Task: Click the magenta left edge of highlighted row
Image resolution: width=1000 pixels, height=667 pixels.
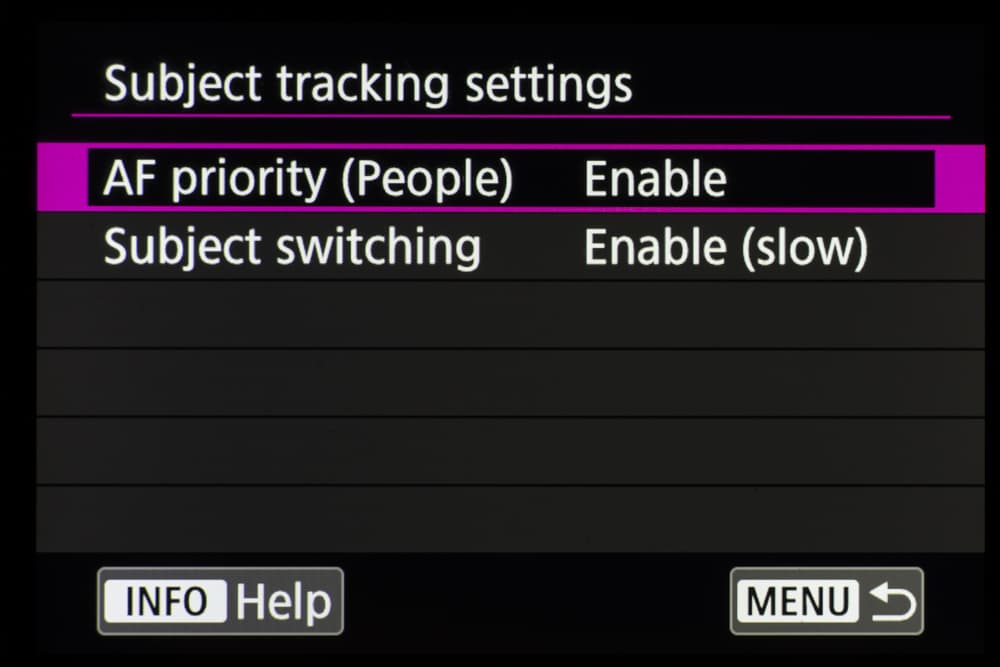Action: [62, 179]
